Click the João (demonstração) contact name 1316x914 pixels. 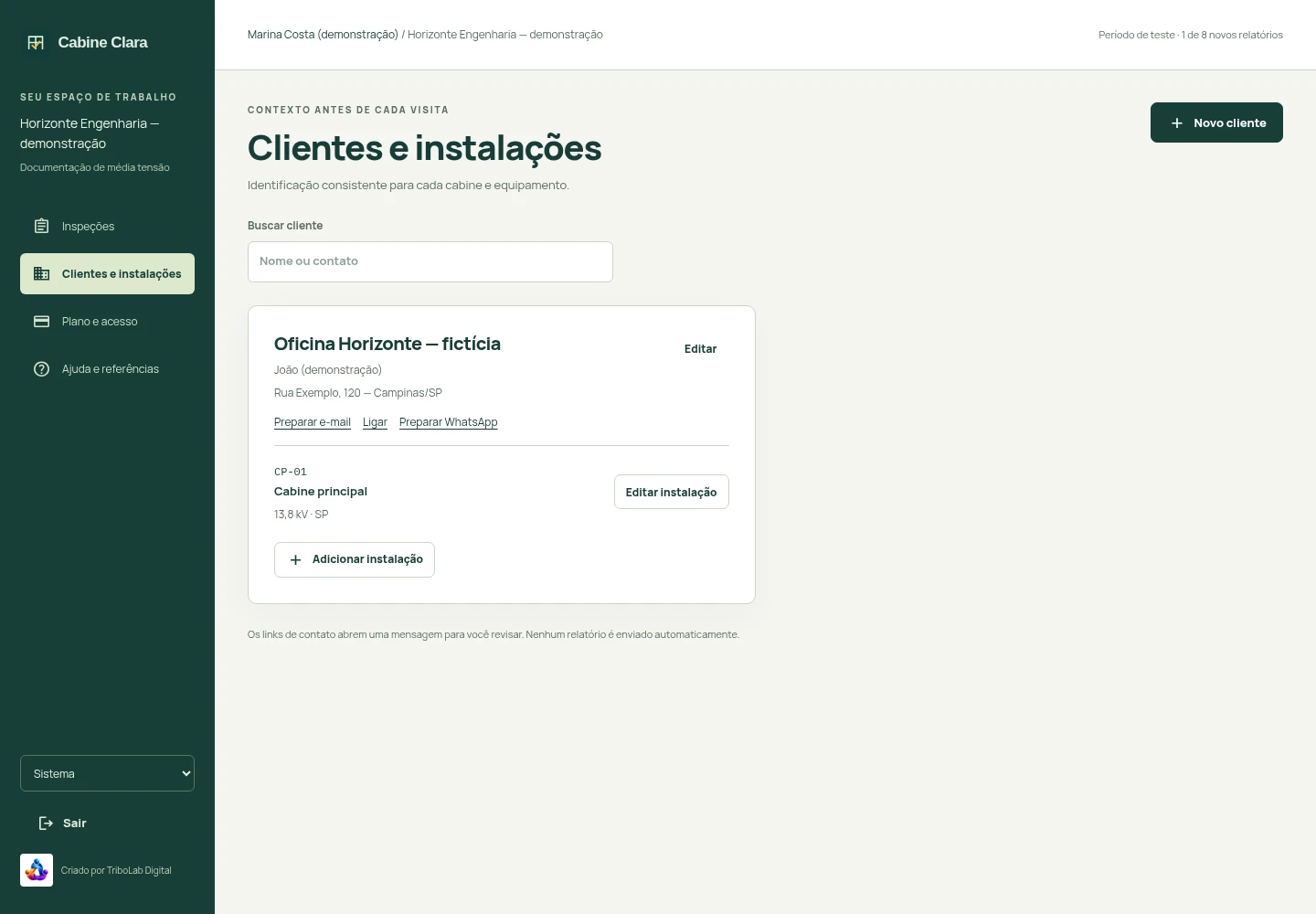click(328, 370)
